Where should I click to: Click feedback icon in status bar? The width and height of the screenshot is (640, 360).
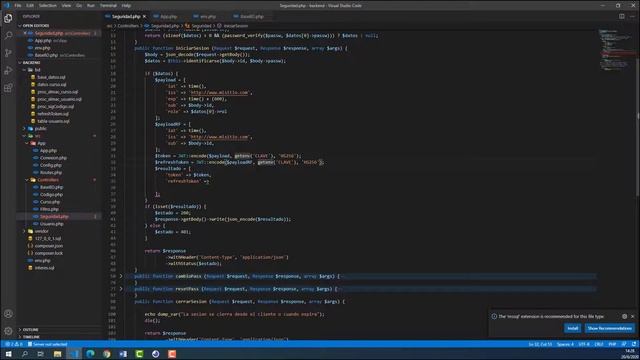point(624,344)
